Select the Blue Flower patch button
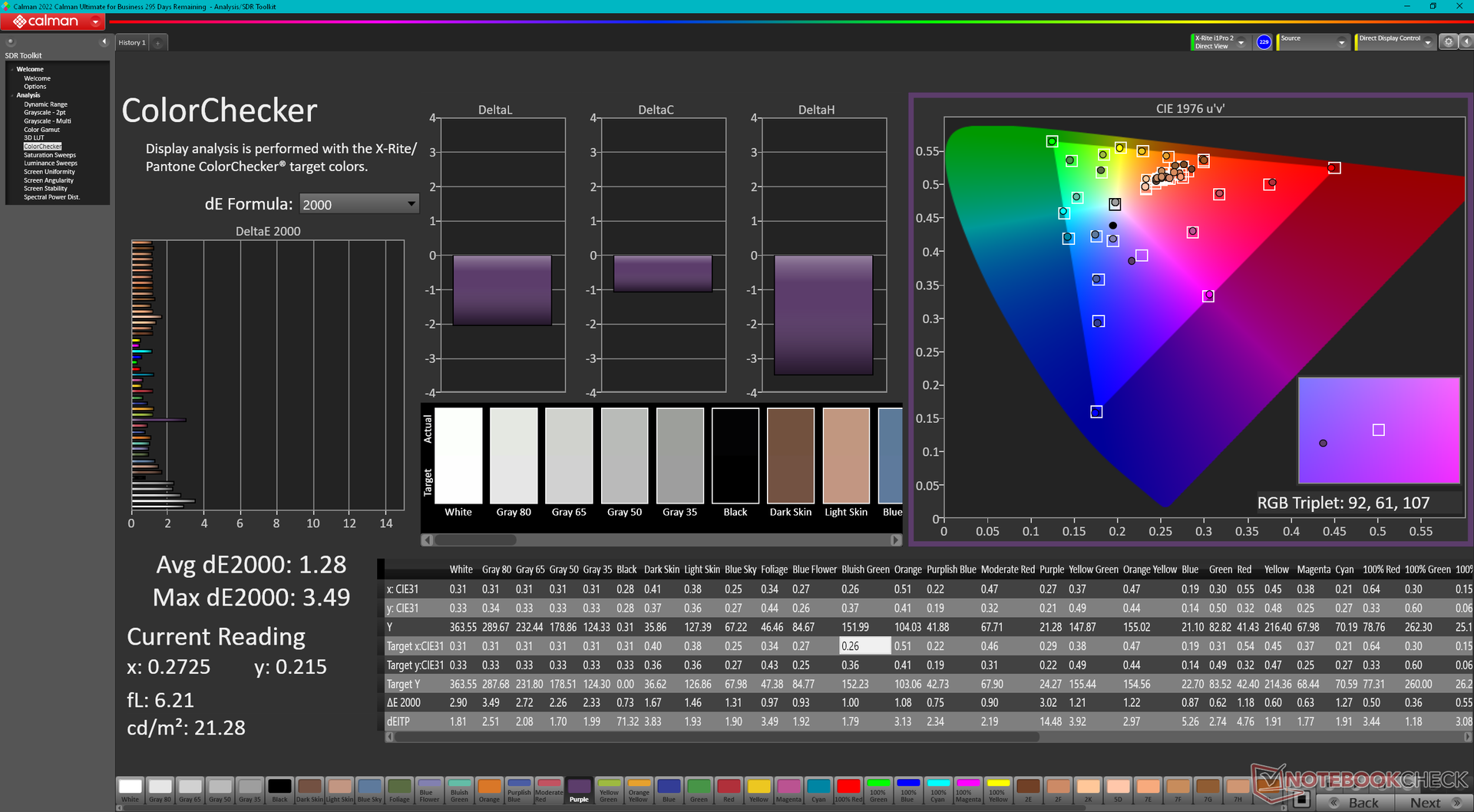The image size is (1474, 812). click(429, 790)
